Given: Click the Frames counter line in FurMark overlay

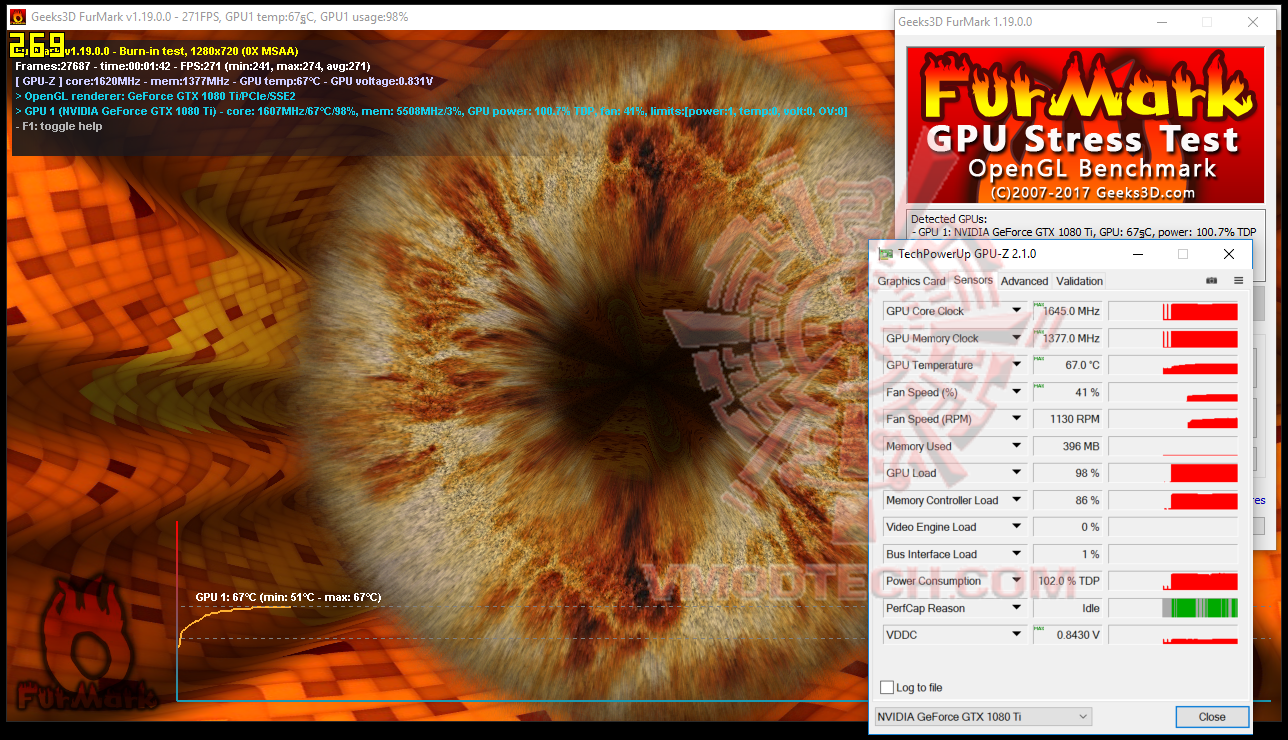Looking at the screenshot, I should pos(193,66).
